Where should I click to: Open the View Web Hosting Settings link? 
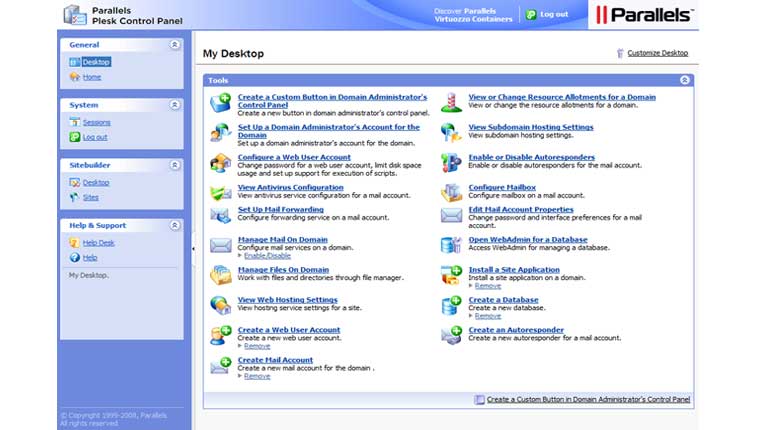288,300
